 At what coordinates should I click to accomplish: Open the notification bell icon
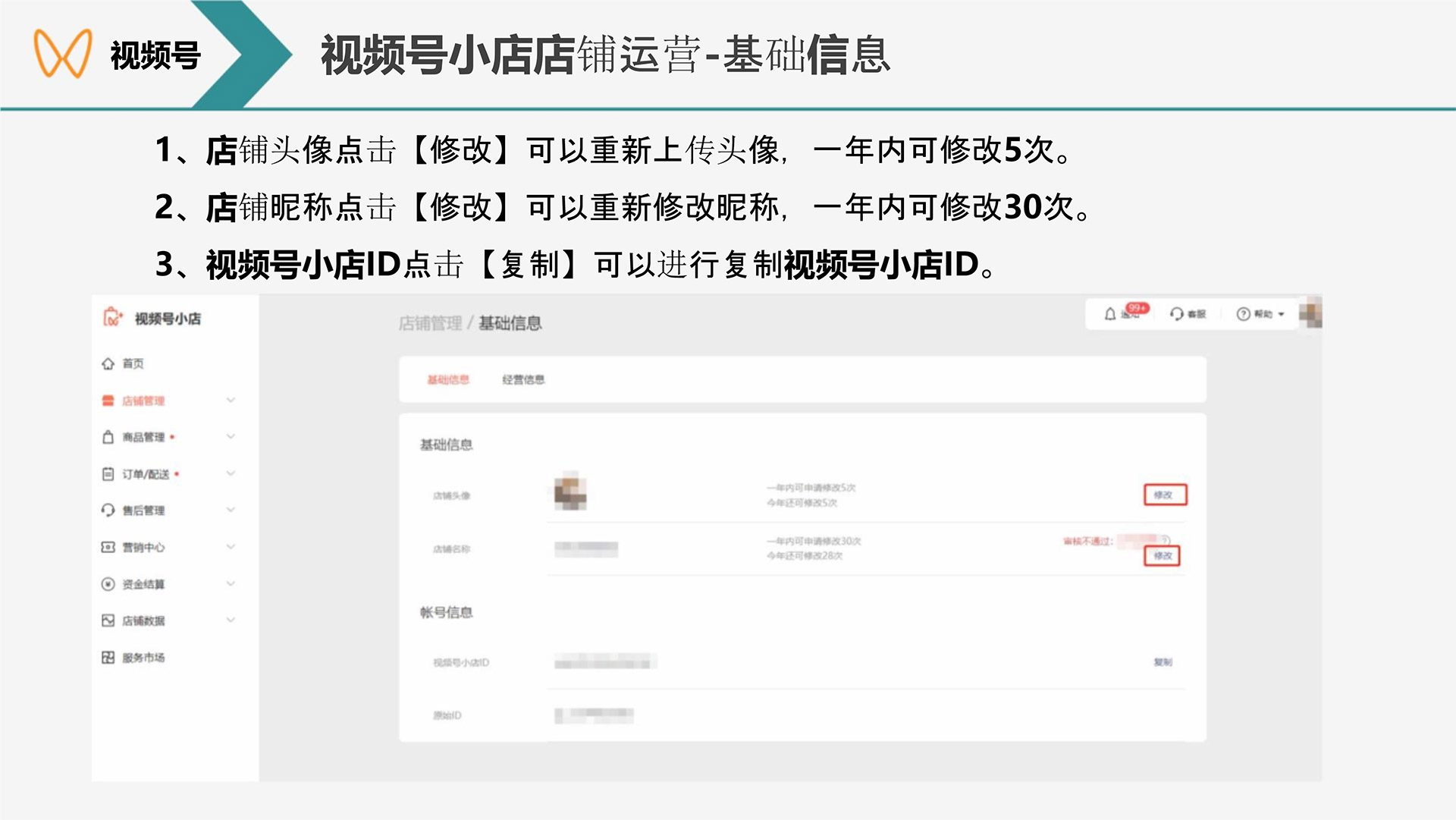coord(1110,314)
